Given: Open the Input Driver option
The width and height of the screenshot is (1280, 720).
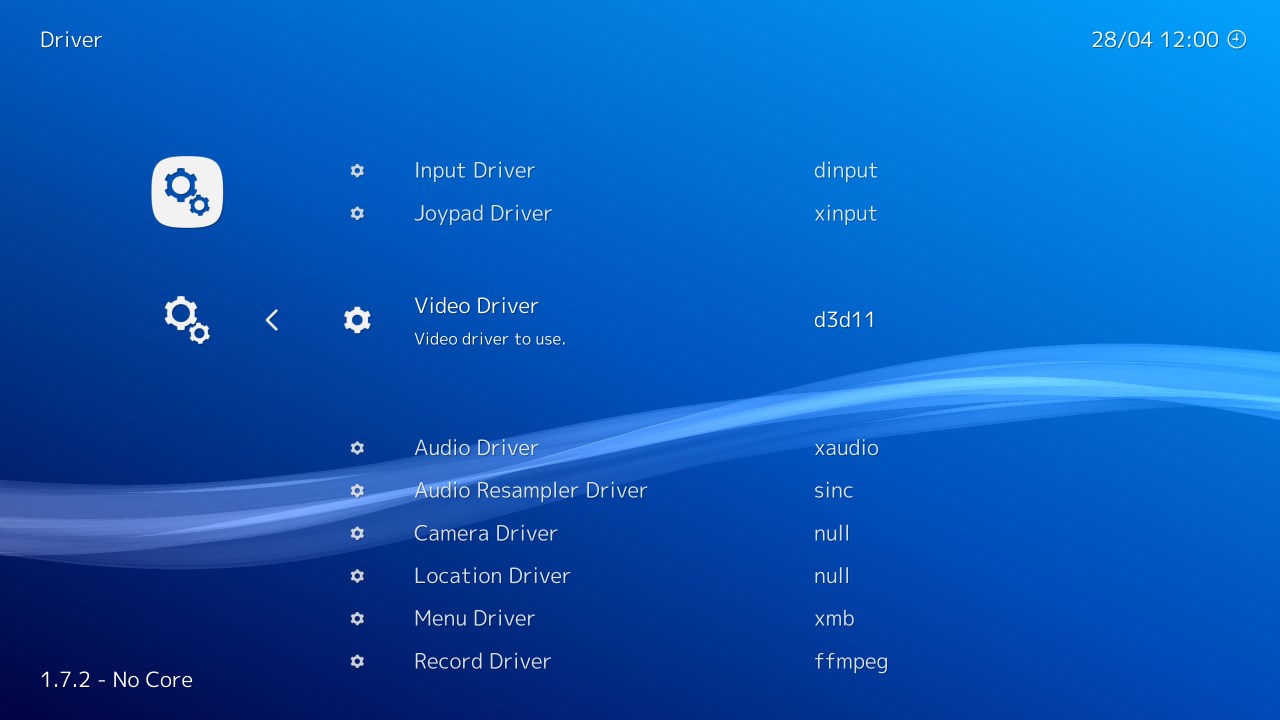Looking at the screenshot, I should [474, 171].
